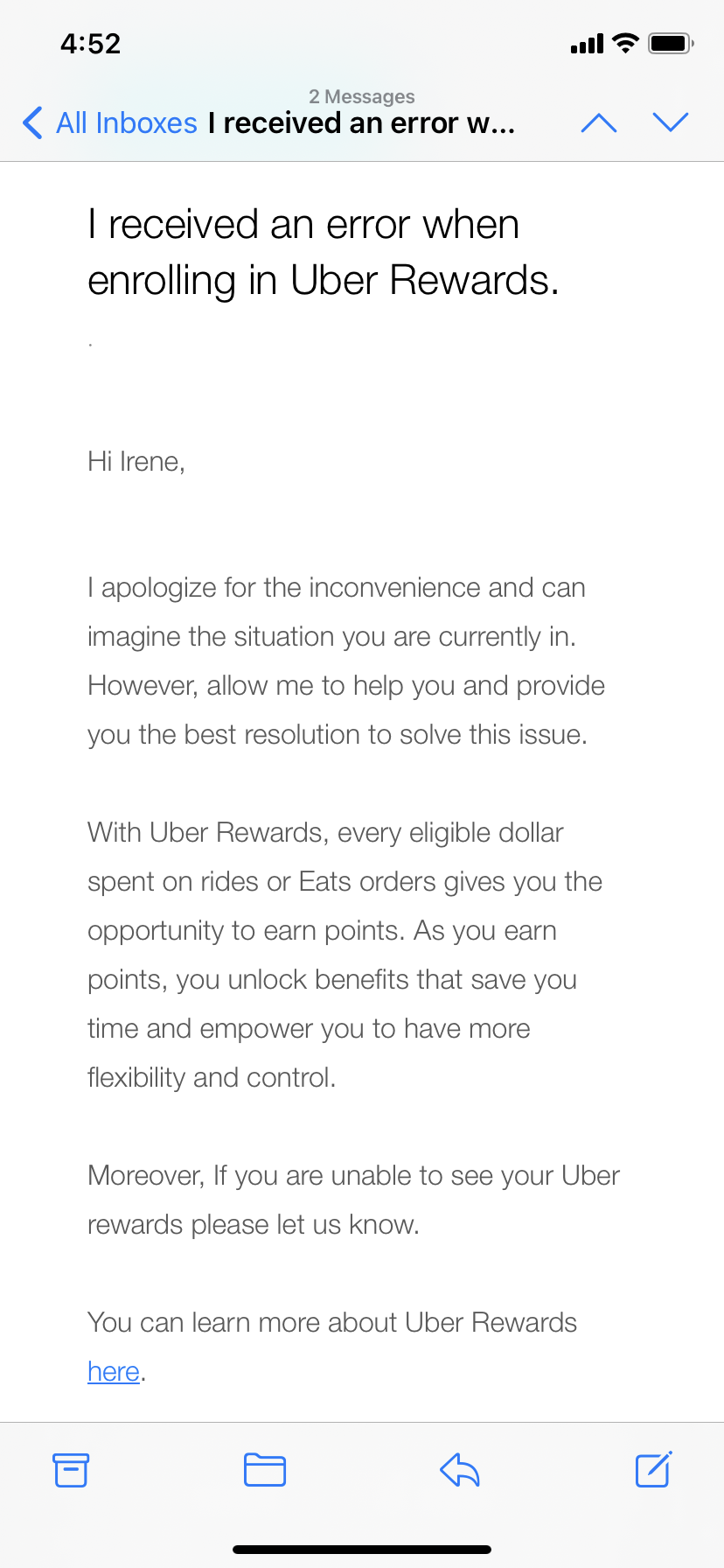Open the "here" Uber Rewards link
This screenshot has width=724, height=1568.
click(114, 1371)
